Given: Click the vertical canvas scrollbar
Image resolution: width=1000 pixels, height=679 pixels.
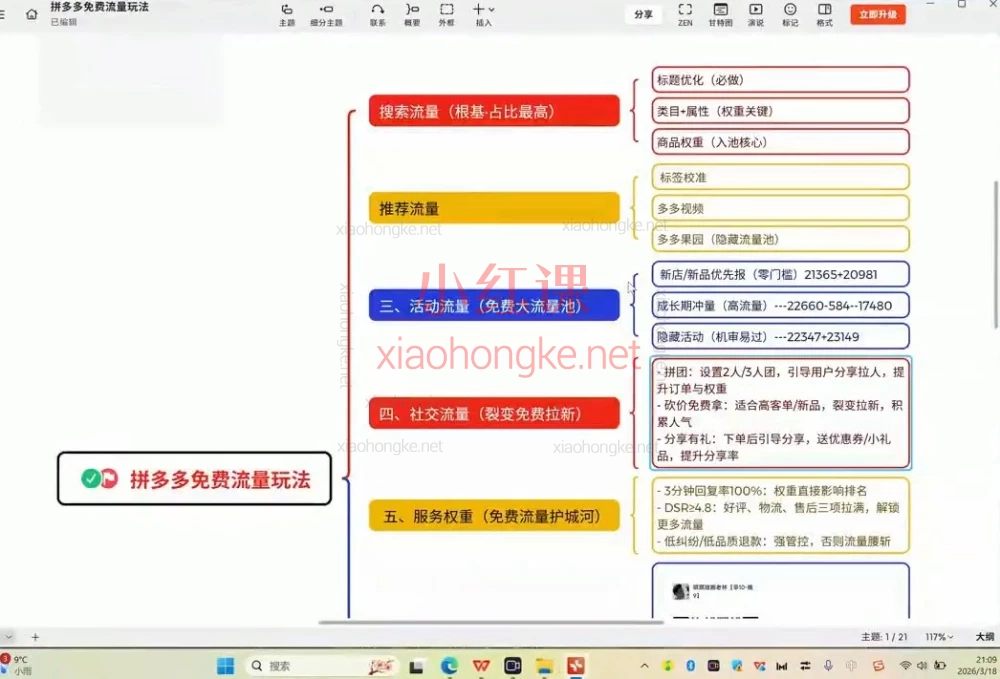Looking at the screenshot, I should point(997,255).
